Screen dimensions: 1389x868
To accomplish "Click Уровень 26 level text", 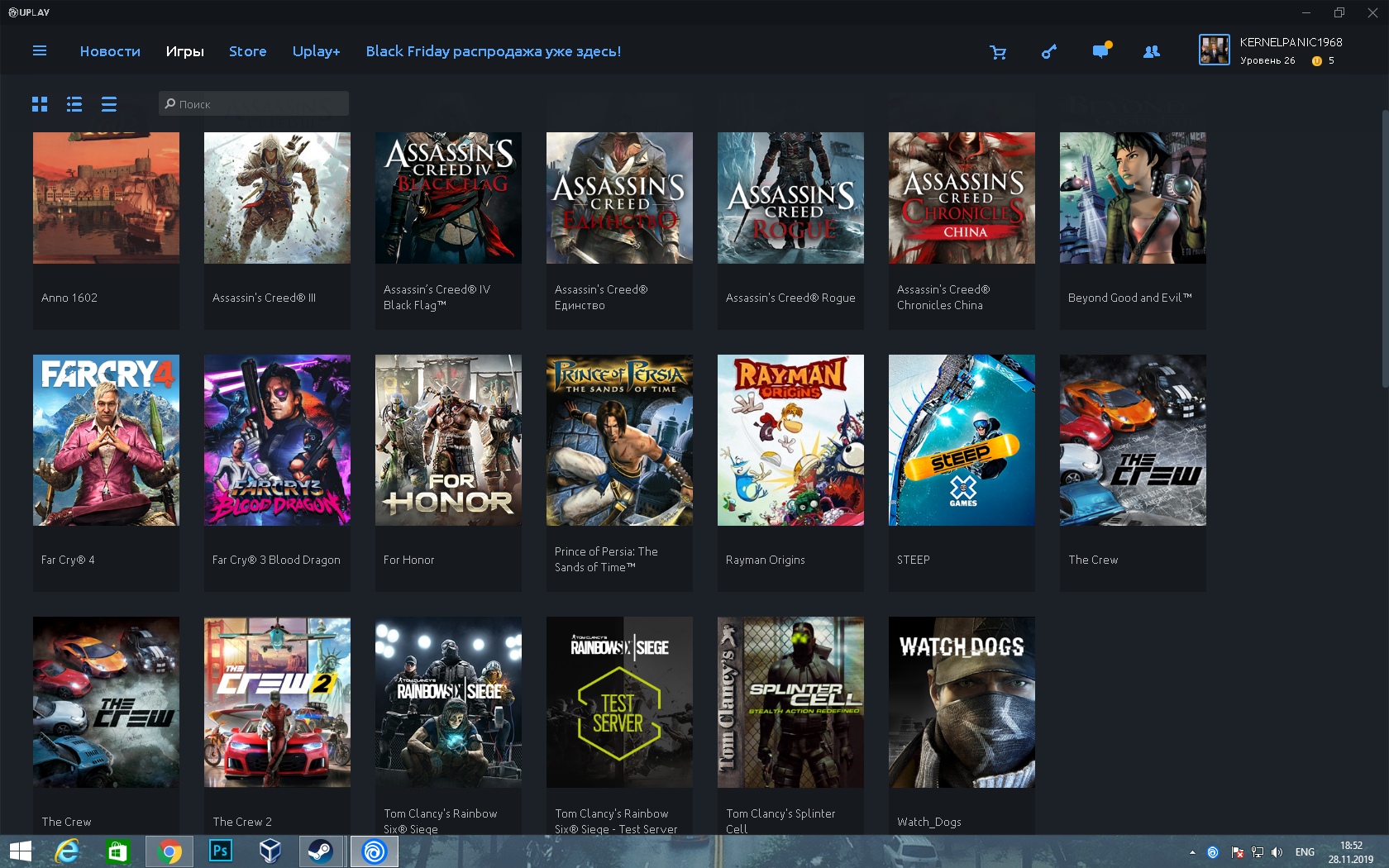I will [1267, 60].
